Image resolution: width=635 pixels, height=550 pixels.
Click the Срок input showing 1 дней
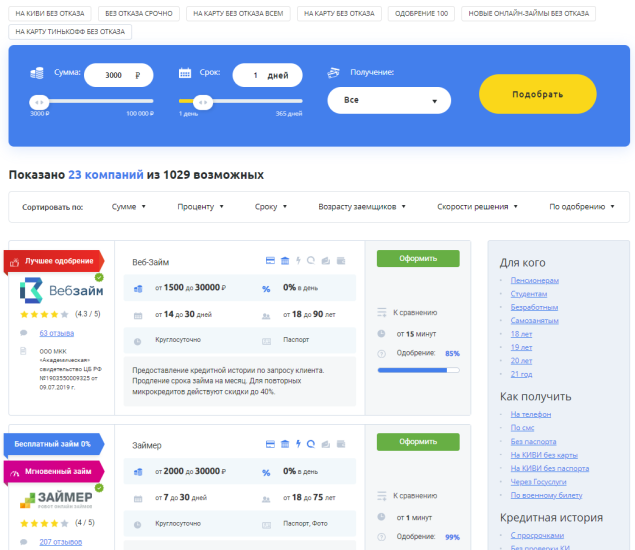click(x=267, y=75)
